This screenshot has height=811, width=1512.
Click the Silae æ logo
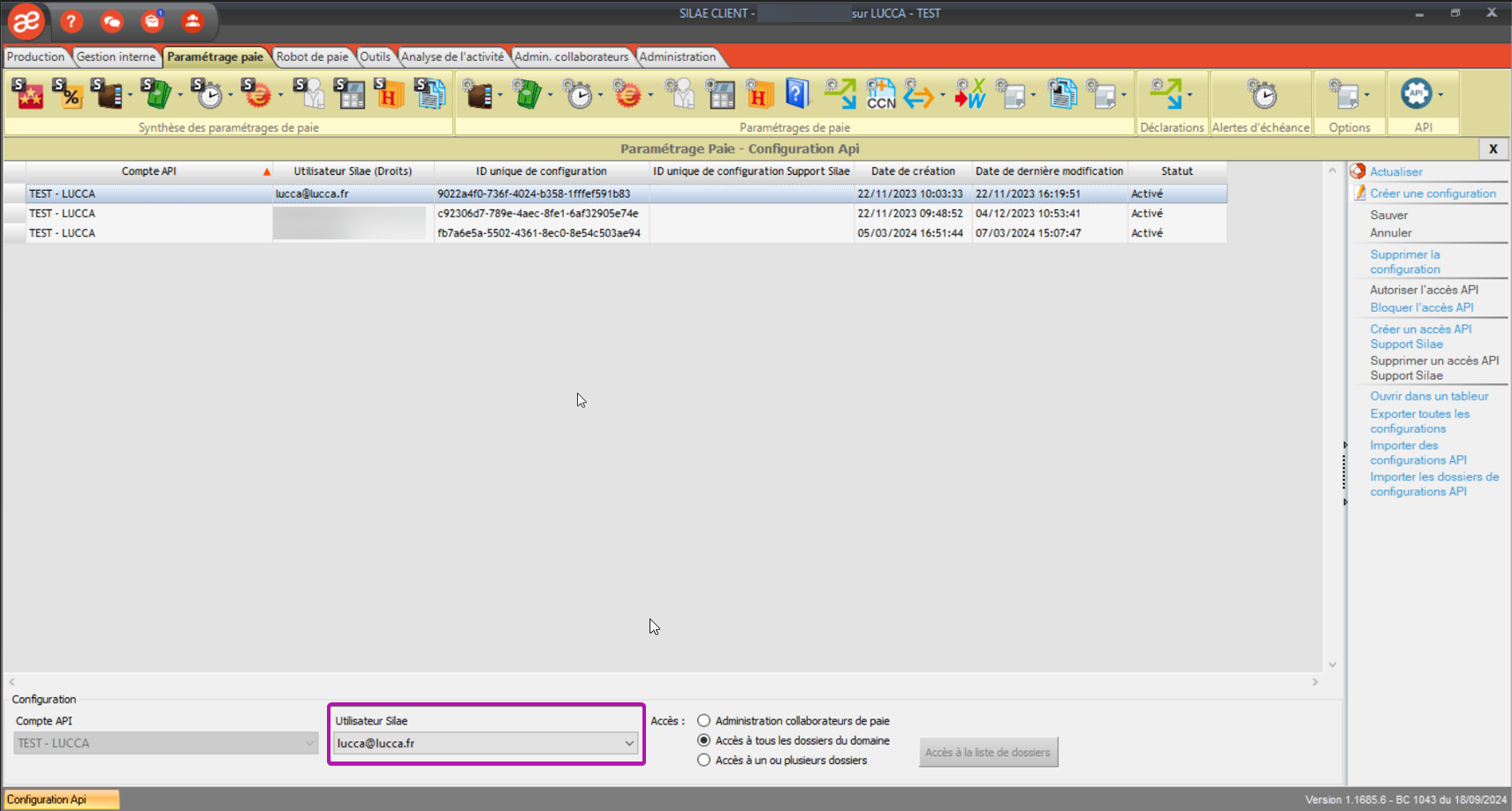point(27,21)
